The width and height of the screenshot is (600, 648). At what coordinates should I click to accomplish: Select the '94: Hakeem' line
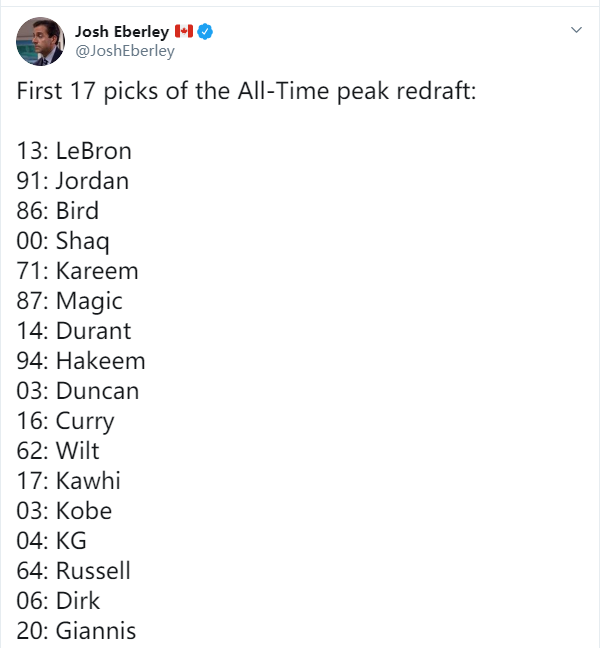tap(81, 361)
